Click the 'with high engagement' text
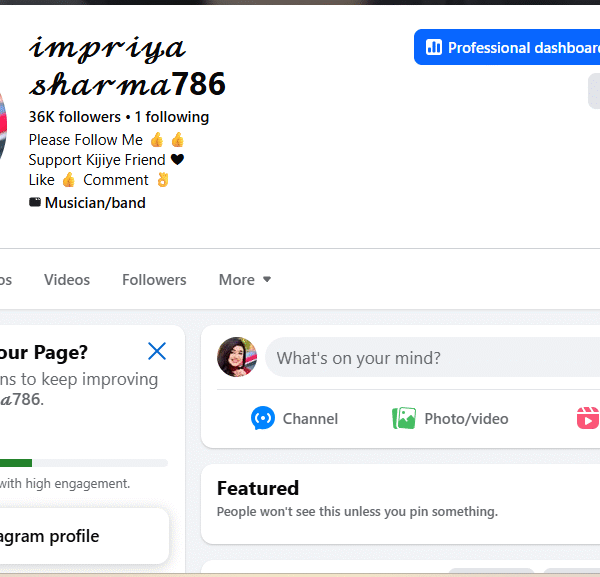Screen dimensions: 600x577 (65, 484)
